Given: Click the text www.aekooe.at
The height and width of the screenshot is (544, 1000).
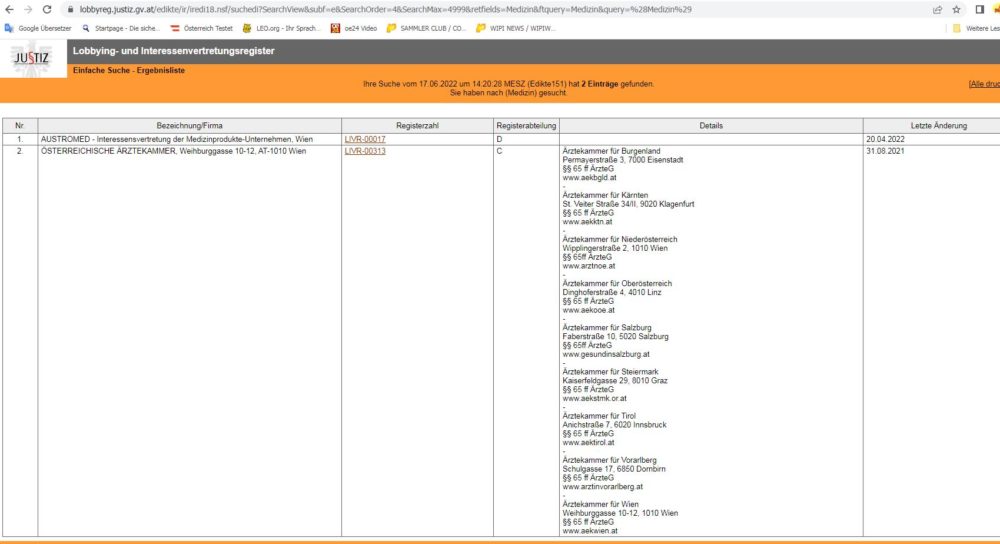Looking at the screenshot, I should point(589,310).
